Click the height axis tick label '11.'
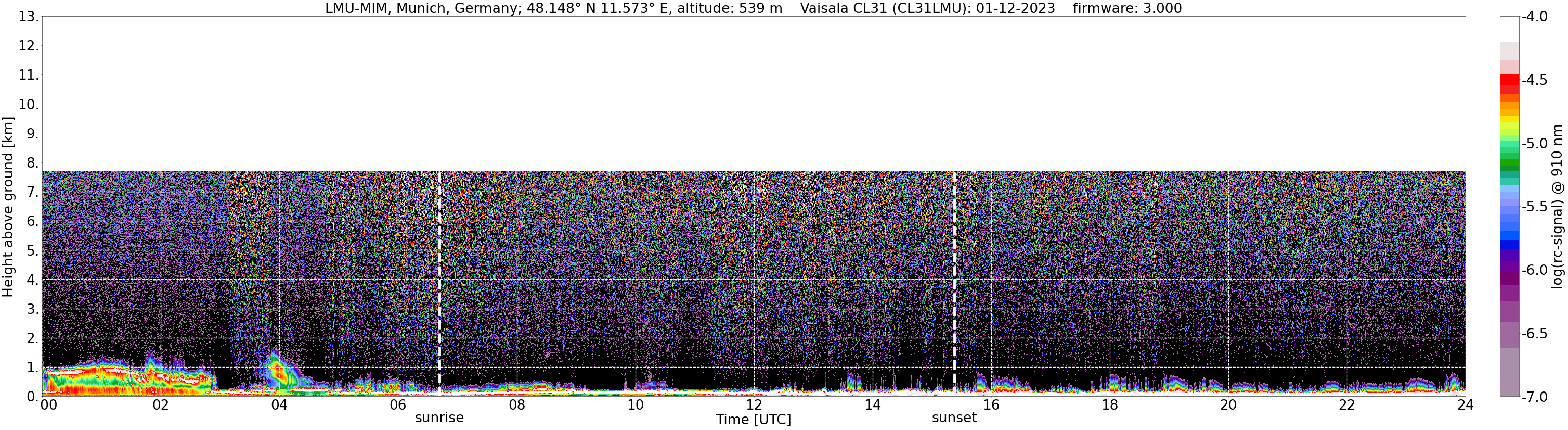 (28, 75)
